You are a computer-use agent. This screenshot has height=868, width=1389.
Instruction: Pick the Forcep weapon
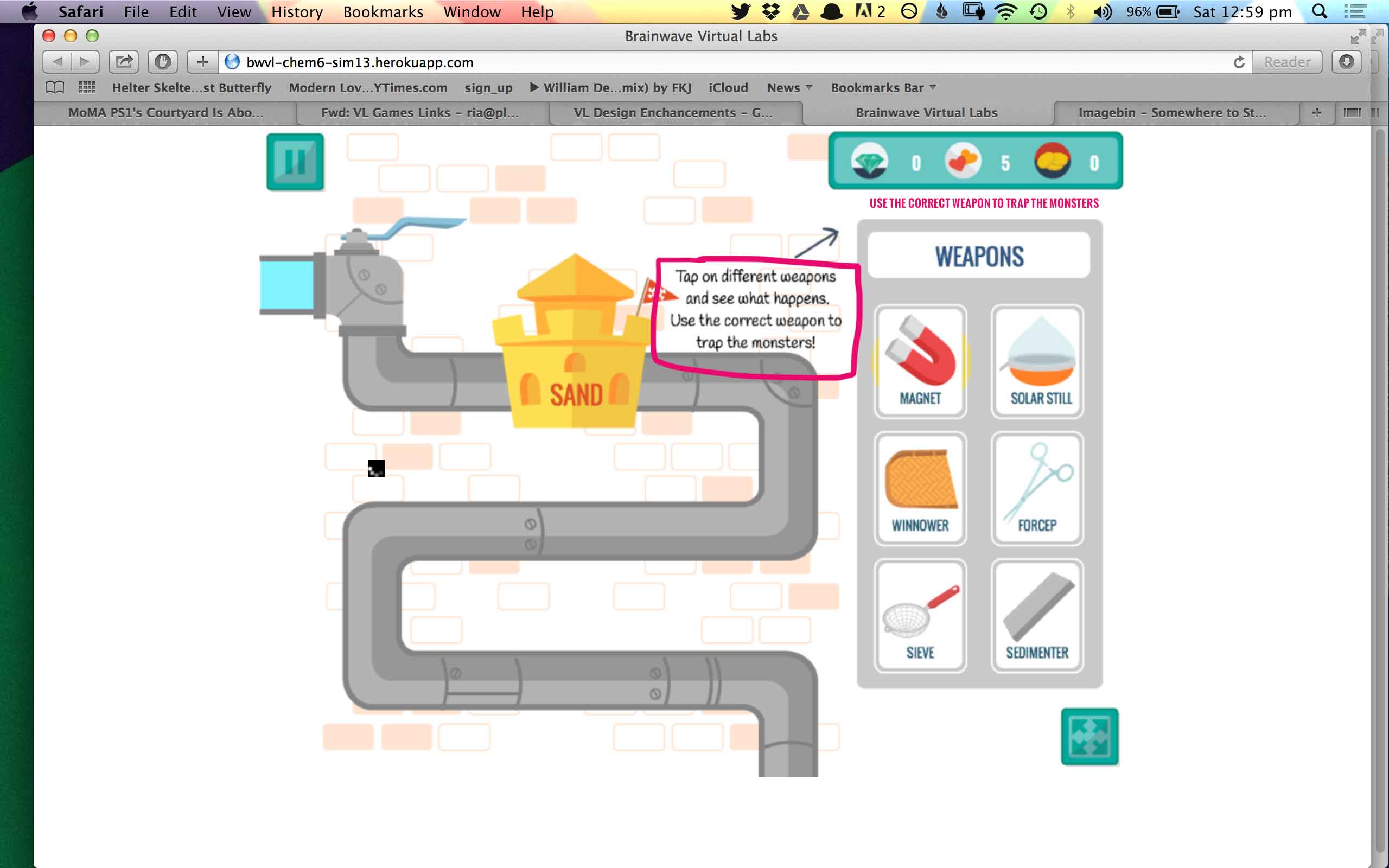click(1037, 489)
